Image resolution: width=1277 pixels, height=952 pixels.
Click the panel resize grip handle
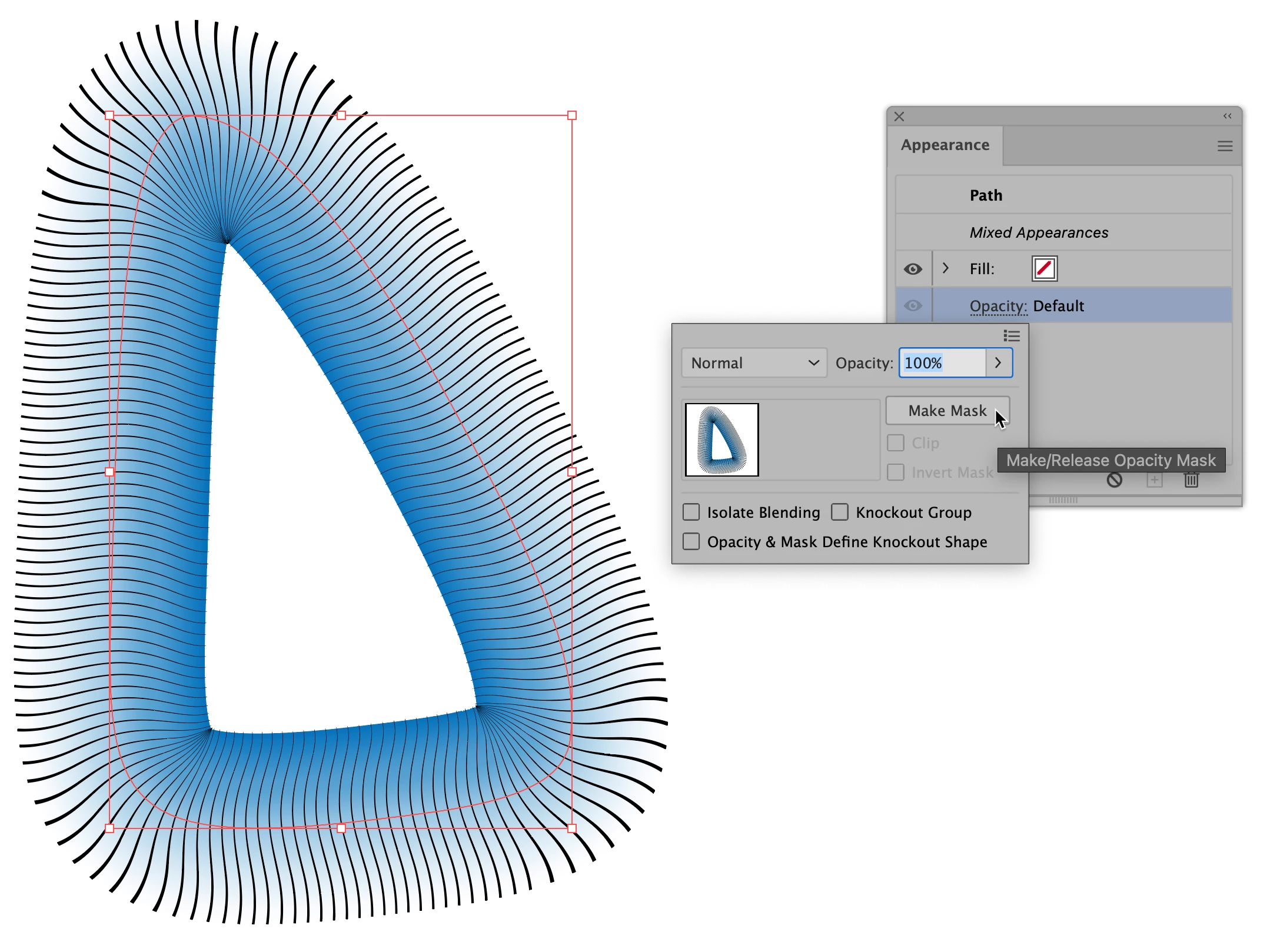click(1063, 500)
